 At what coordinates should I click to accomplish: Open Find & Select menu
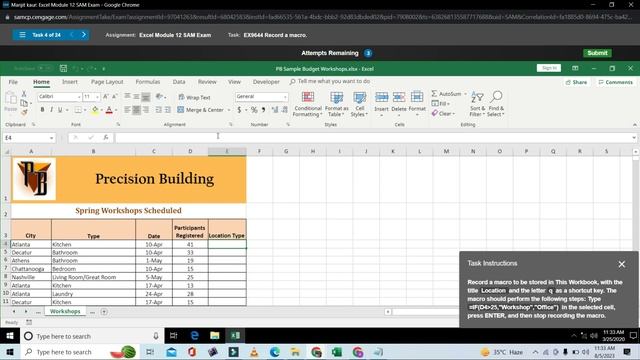pos(496,104)
